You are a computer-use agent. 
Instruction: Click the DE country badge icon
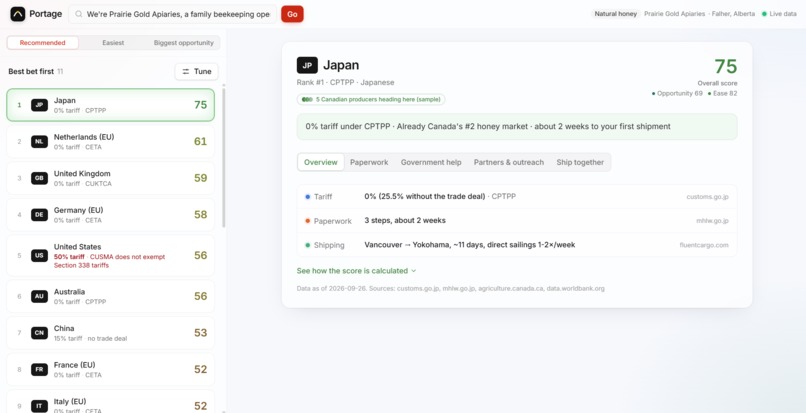40,214
